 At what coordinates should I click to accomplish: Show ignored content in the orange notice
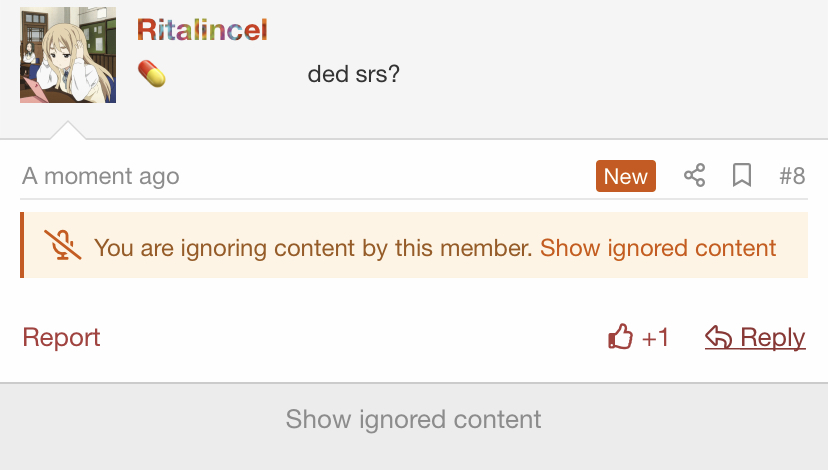[658, 248]
